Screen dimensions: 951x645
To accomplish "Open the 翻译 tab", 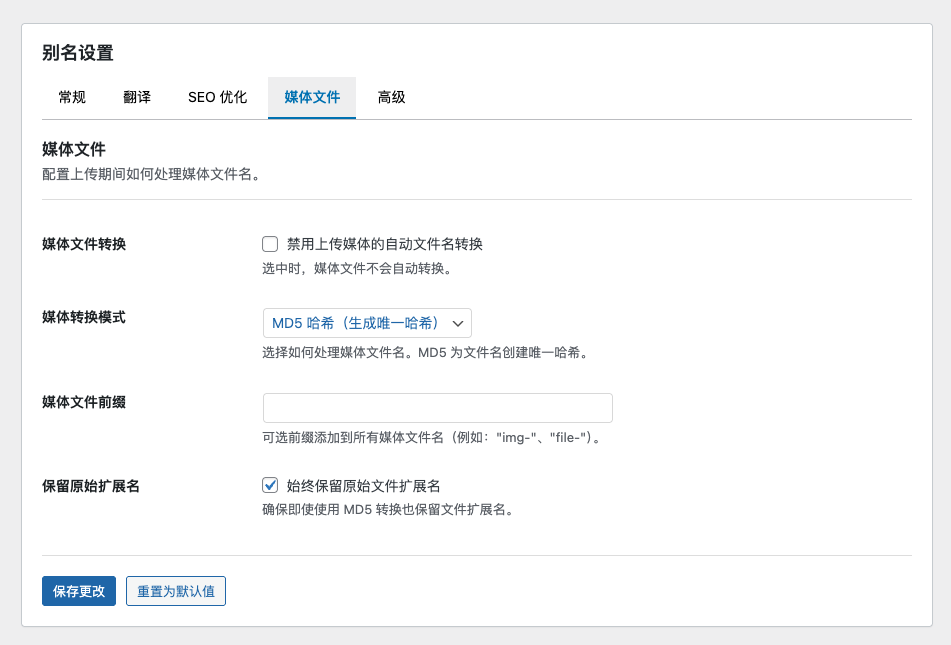I will (x=137, y=98).
